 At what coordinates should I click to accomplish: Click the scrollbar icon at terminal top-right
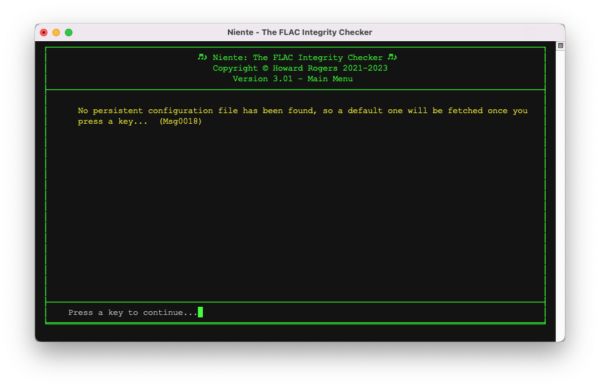(560, 46)
